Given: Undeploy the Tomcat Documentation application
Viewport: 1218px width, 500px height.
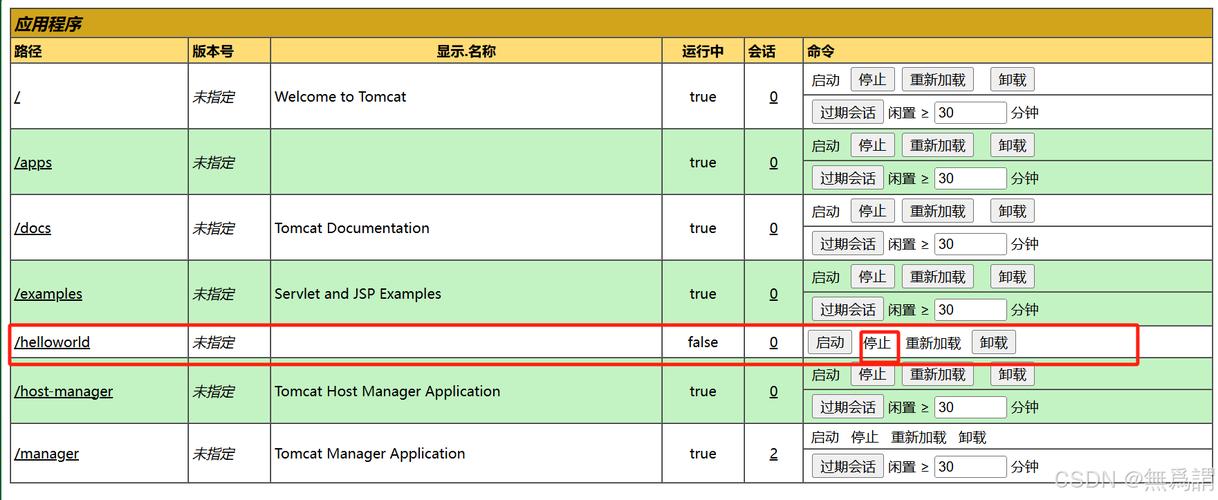Looking at the screenshot, I should 1012,211.
